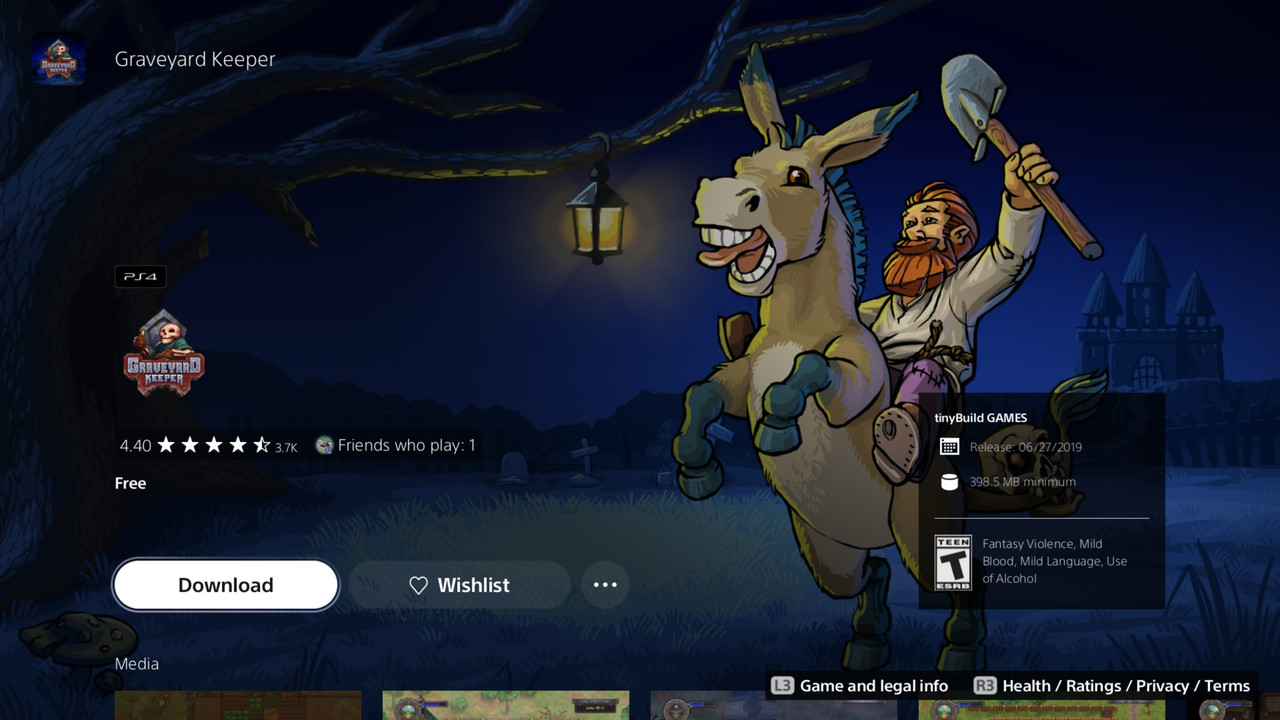Open the first media thumbnail
This screenshot has width=1280, height=720.
(238, 705)
